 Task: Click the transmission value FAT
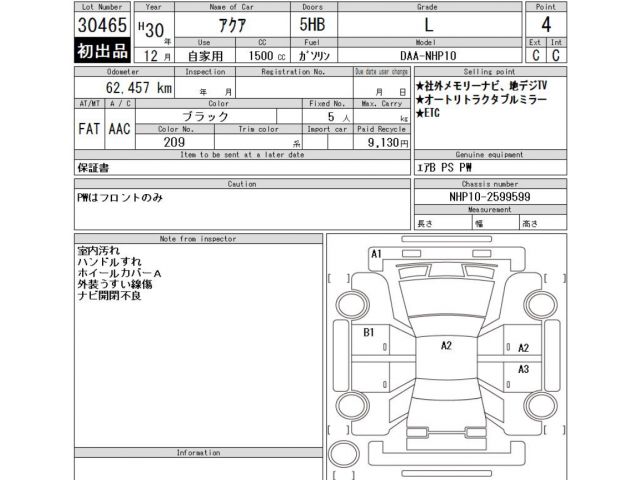click(x=89, y=129)
